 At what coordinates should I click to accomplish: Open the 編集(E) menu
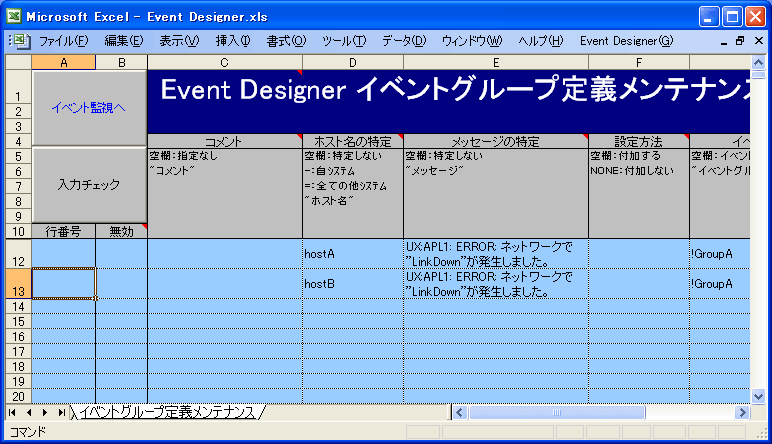click(124, 41)
